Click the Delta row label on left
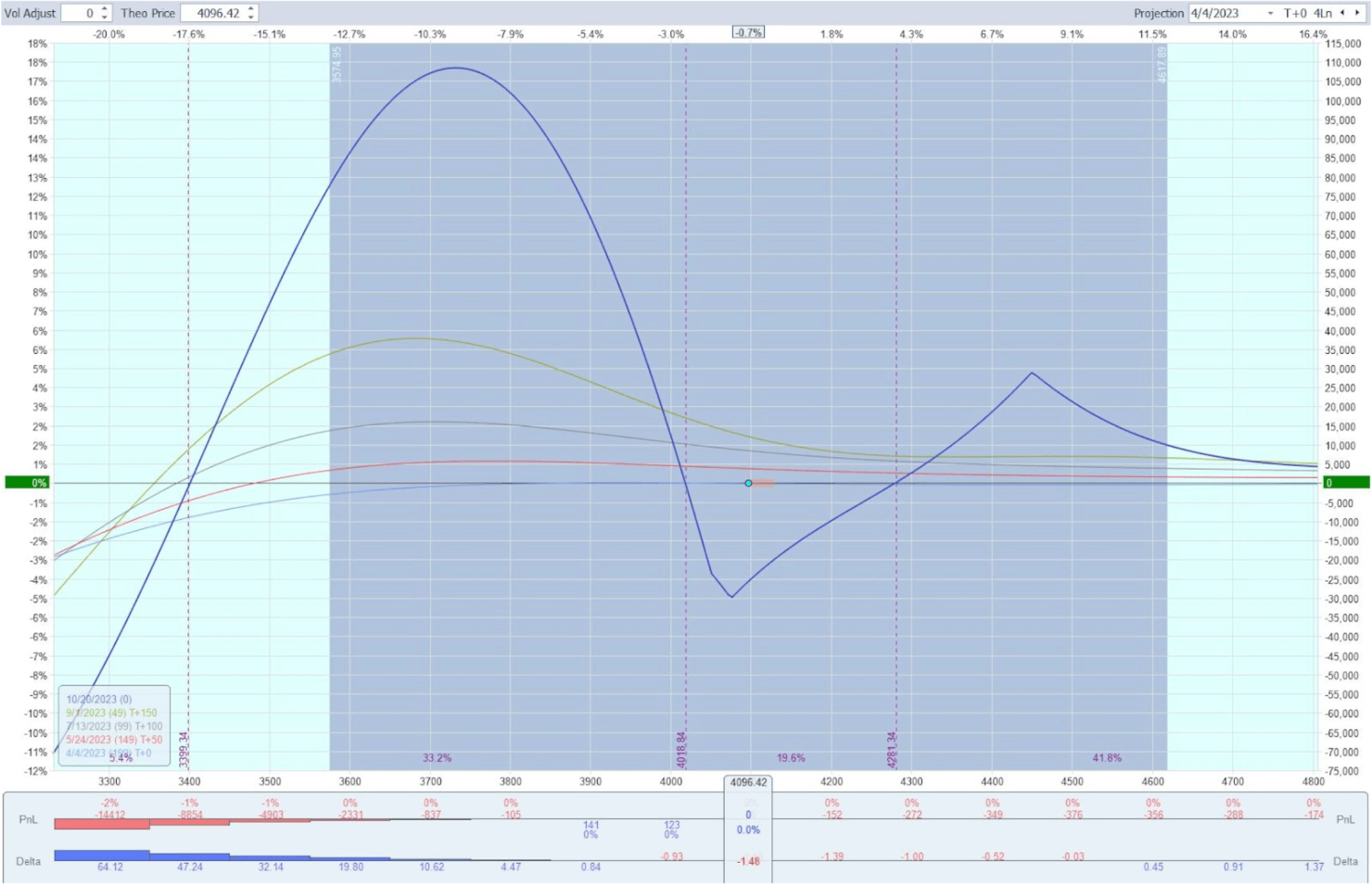The height and width of the screenshot is (886, 1372). 28,862
